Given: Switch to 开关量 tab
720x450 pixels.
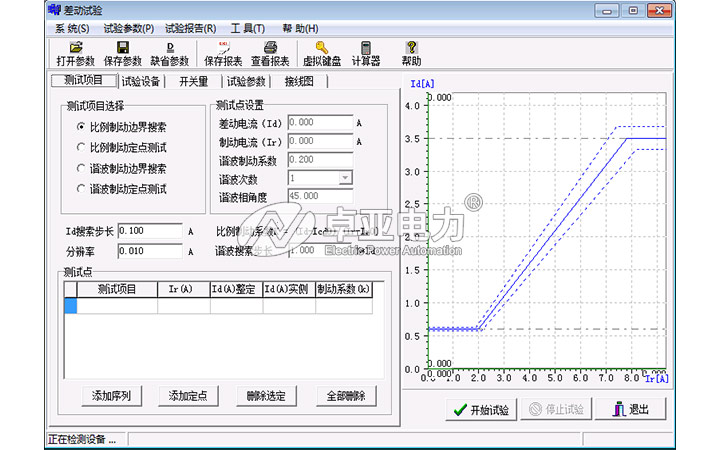Looking at the screenshot, I should (193, 81).
